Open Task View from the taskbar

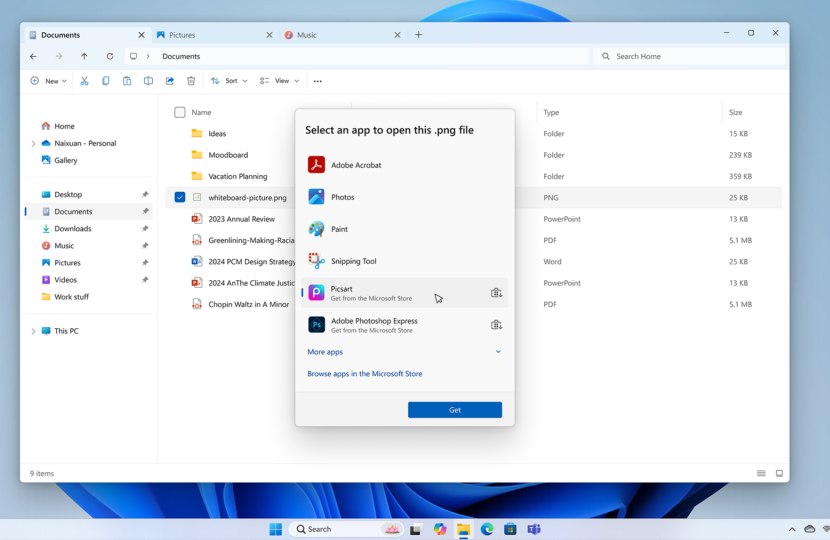click(416, 529)
